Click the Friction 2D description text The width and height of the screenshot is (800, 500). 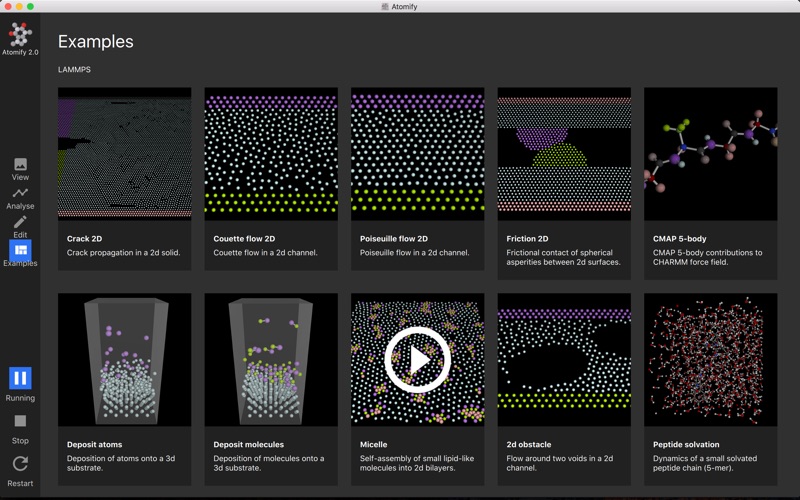point(563,257)
